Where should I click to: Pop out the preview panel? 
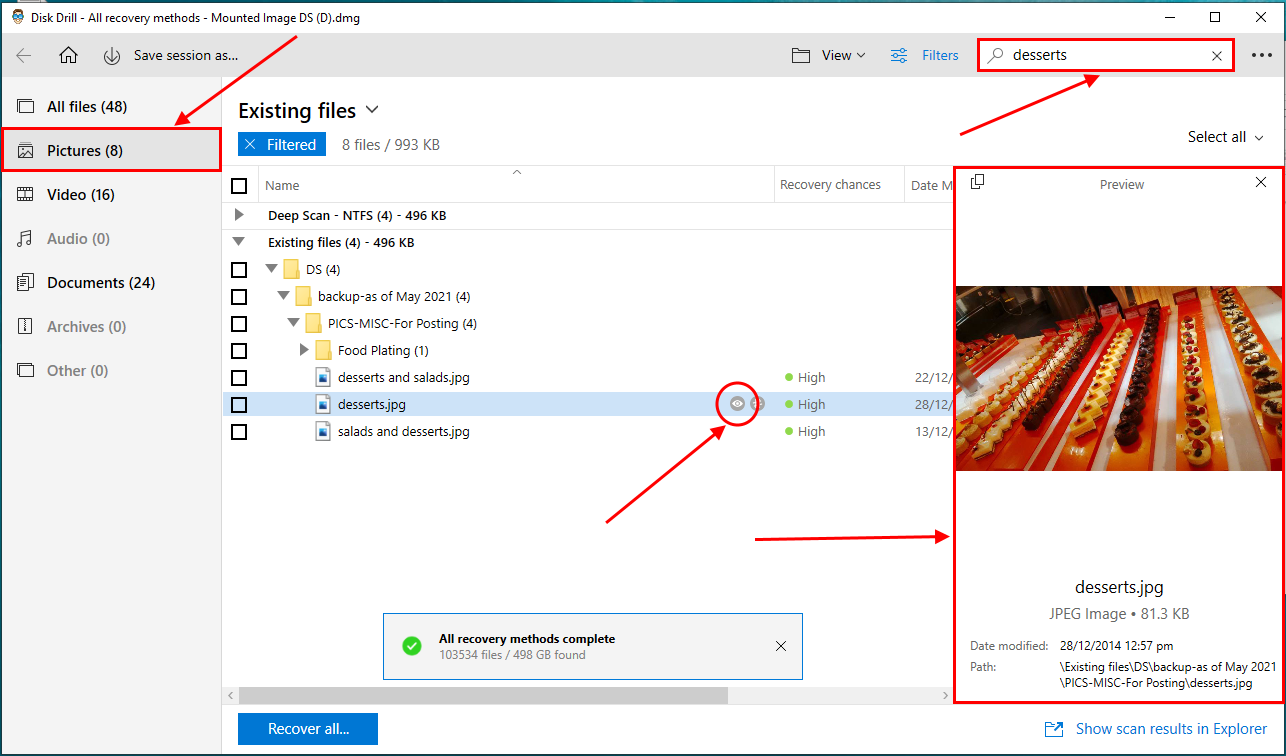tap(978, 181)
